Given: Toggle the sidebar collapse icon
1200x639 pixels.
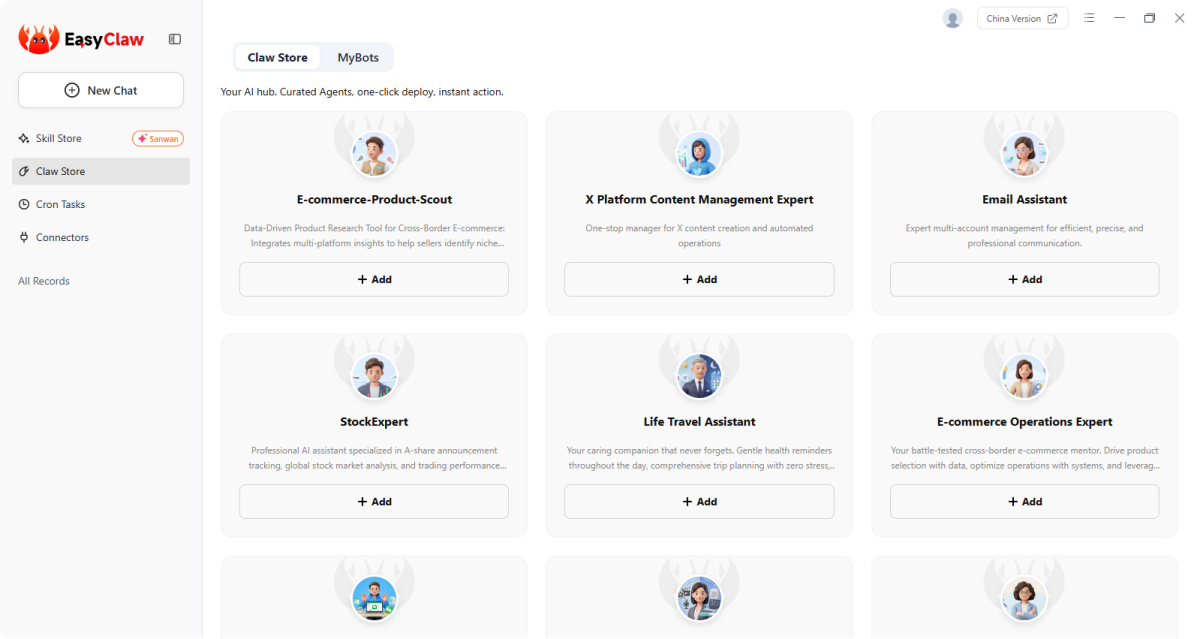Looking at the screenshot, I should (x=175, y=39).
